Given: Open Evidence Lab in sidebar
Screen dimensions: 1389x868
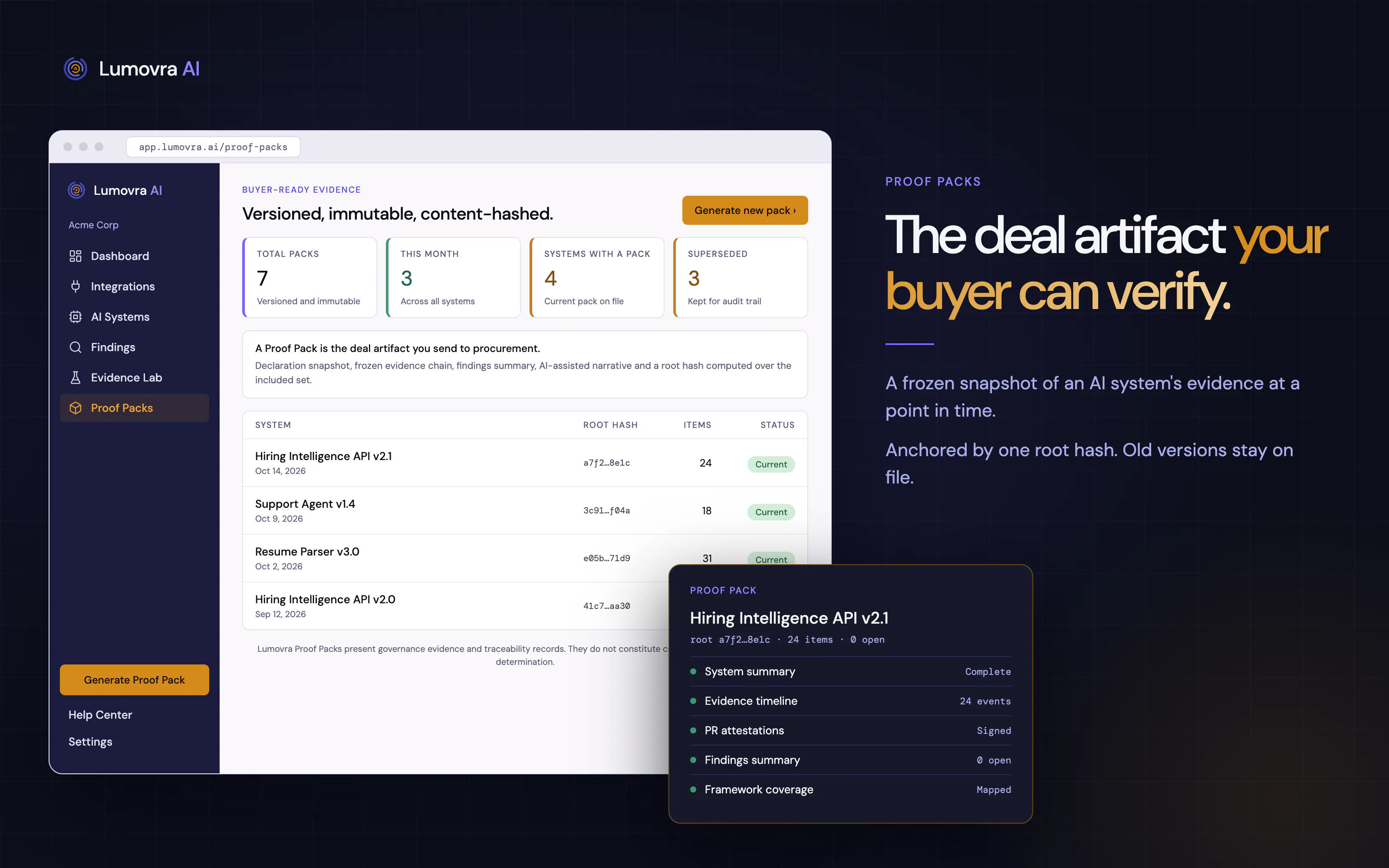Looking at the screenshot, I should click(x=134, y=378).
